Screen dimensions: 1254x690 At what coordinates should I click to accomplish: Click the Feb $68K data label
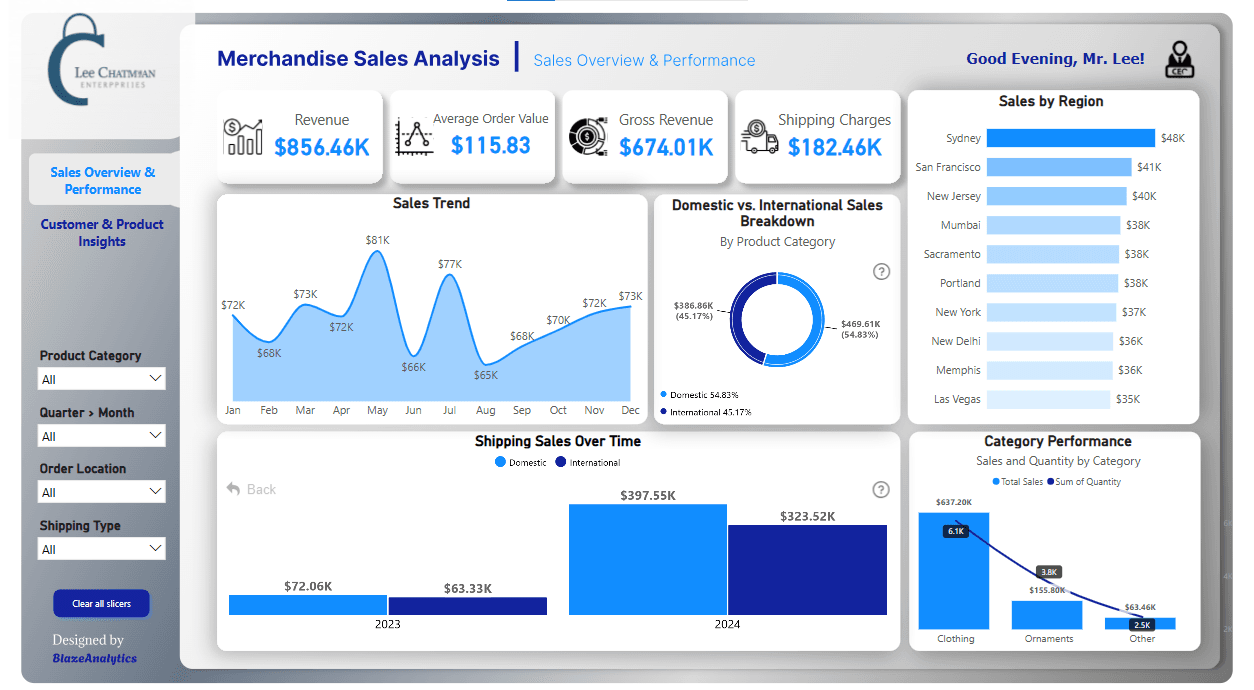click(x=269, y=353)
